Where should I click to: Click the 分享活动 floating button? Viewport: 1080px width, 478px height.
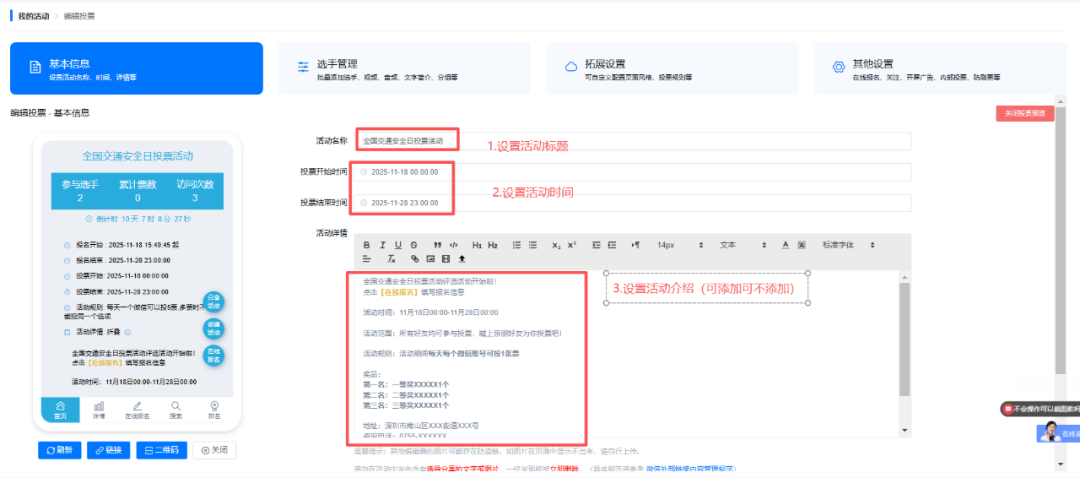(x=214, y=302)
